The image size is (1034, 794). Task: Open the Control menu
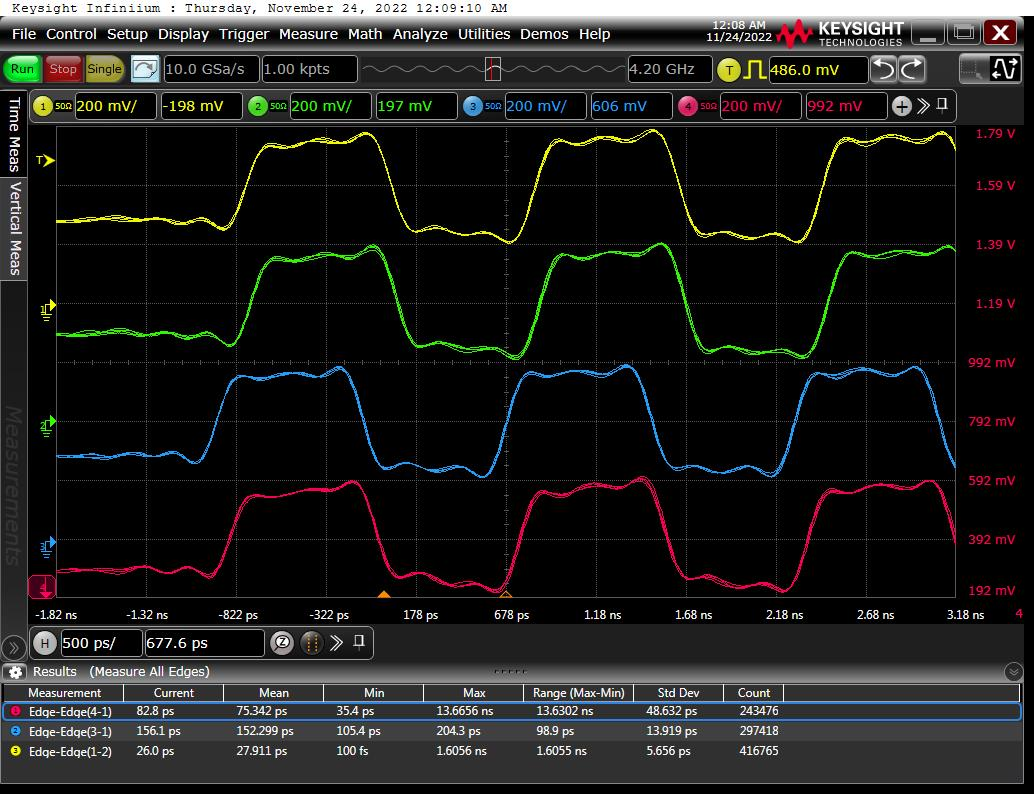click(71, 34)
